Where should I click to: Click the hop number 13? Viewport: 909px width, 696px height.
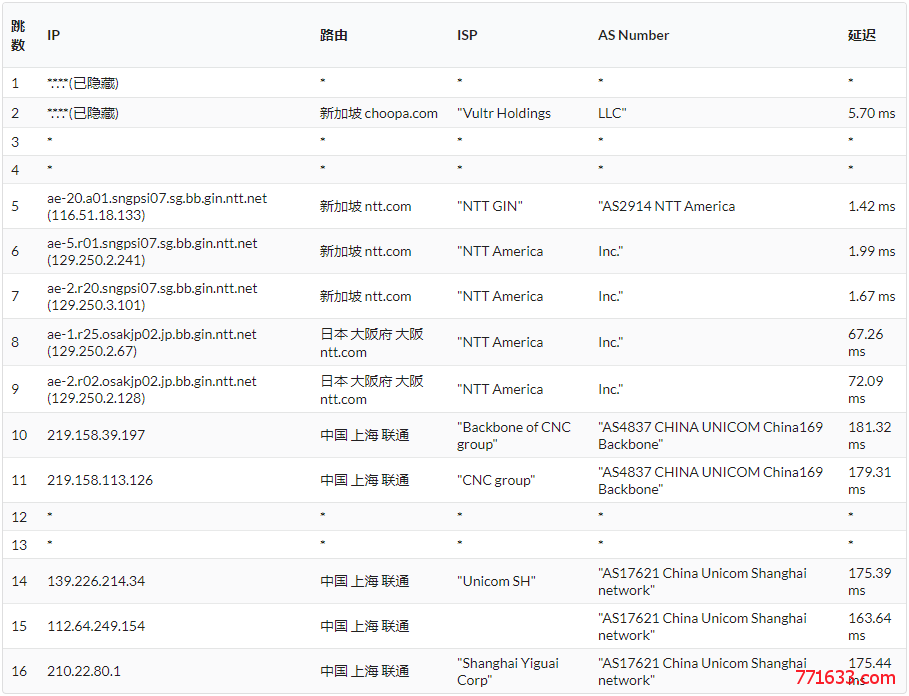pos(19,545)
